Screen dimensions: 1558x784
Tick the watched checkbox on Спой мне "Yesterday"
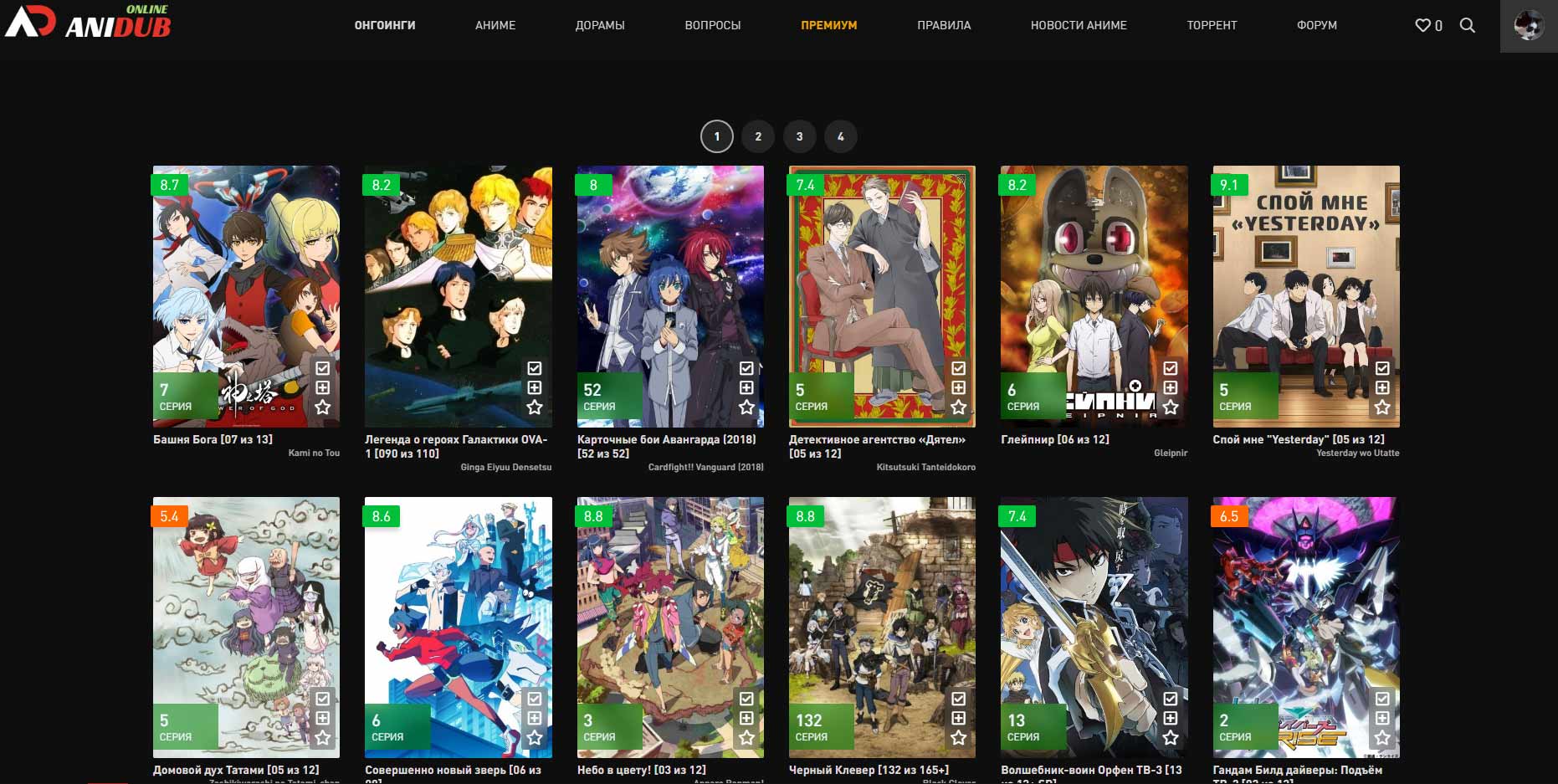click(x=1382, y=368)
